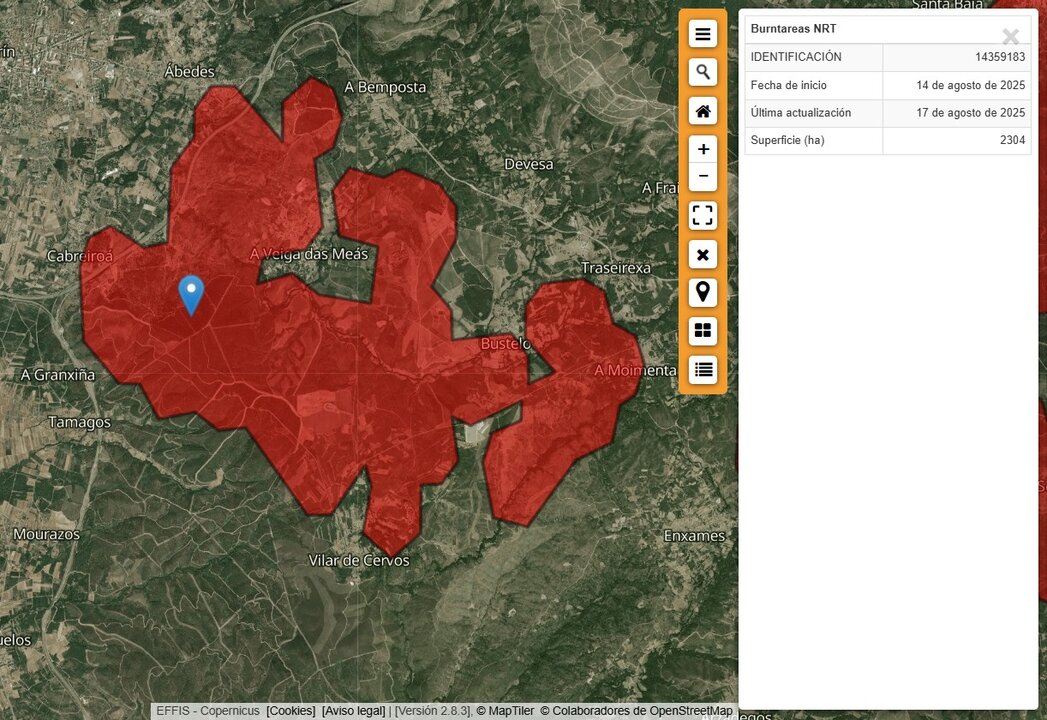Select surface value 2304
This screenshot has height=720, width=1047.
(x=1012, y=140)
